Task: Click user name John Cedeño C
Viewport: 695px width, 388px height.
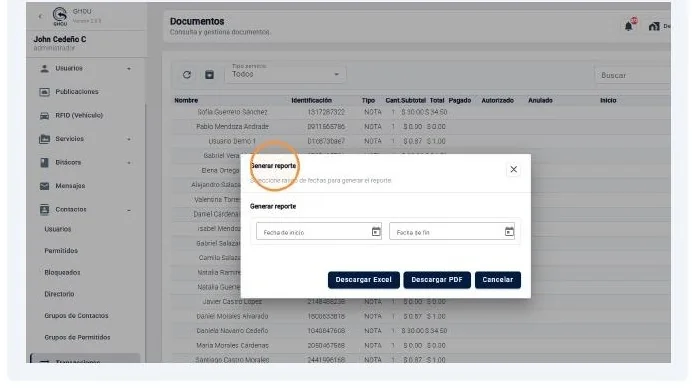Action: [60, 39]
